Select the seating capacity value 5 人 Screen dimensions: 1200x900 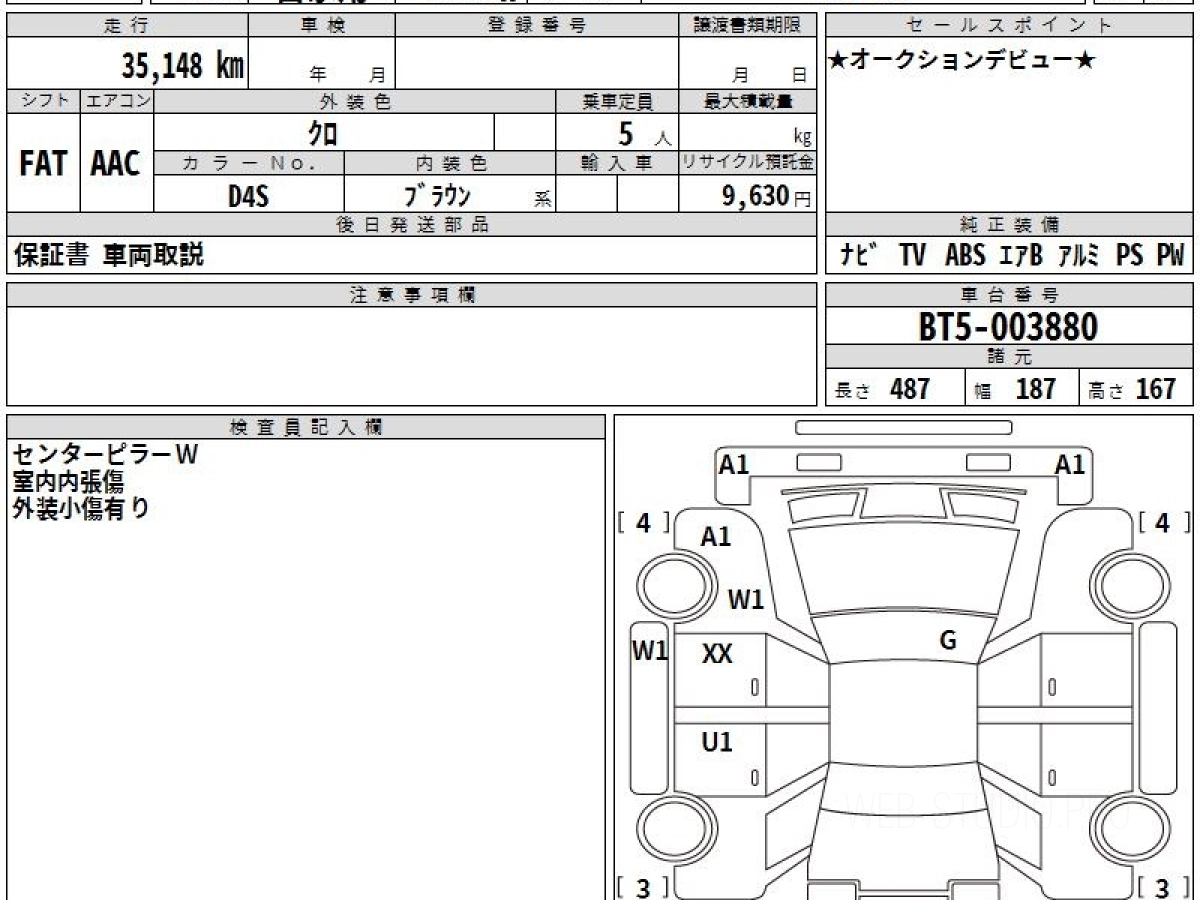[x=644, y=134]
